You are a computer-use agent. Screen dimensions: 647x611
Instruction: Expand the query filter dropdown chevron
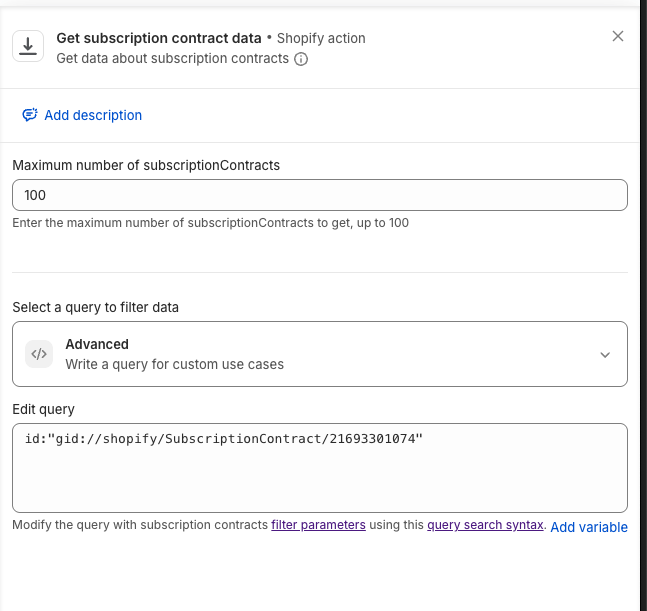pyautogui.click(x=605, y=355)
